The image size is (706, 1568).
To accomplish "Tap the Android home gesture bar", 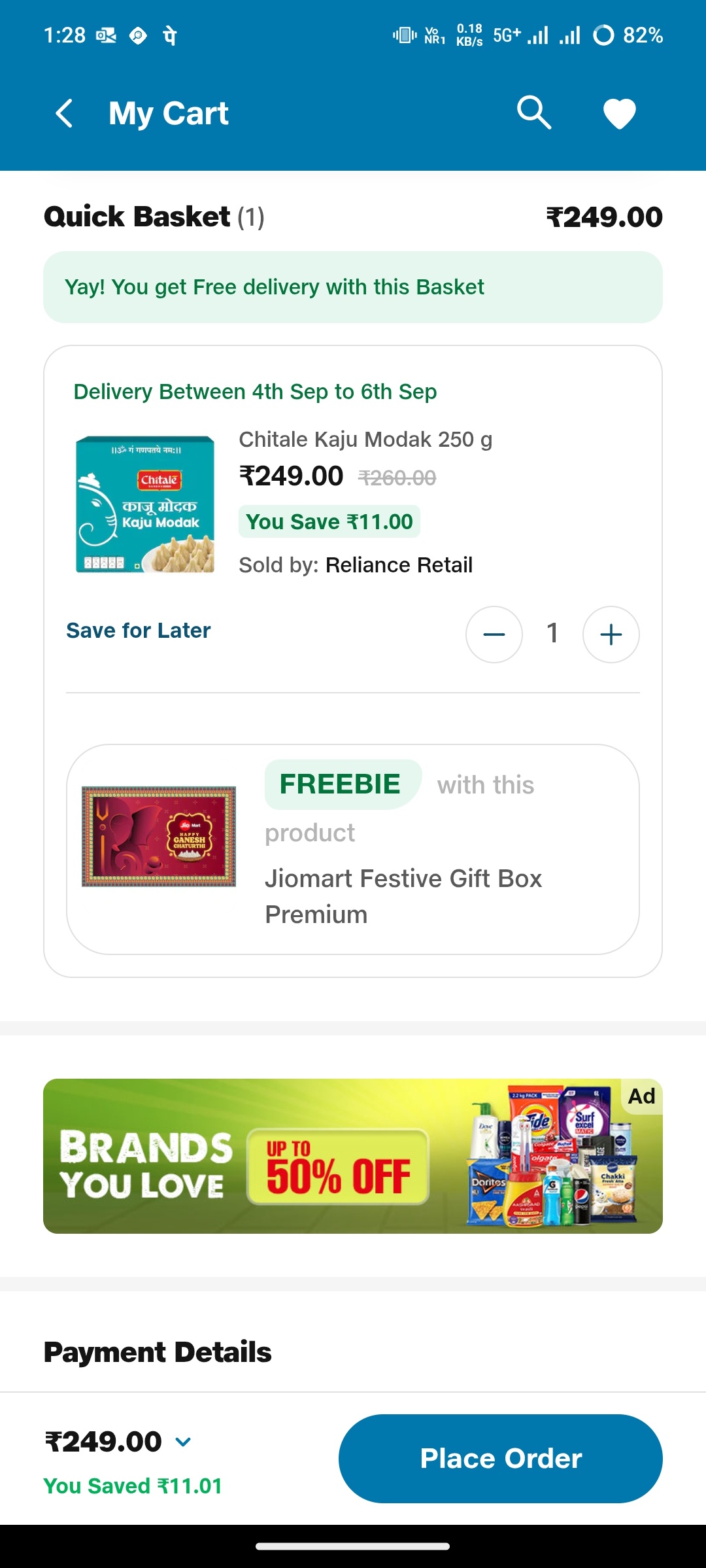I will click(353, 1546).
